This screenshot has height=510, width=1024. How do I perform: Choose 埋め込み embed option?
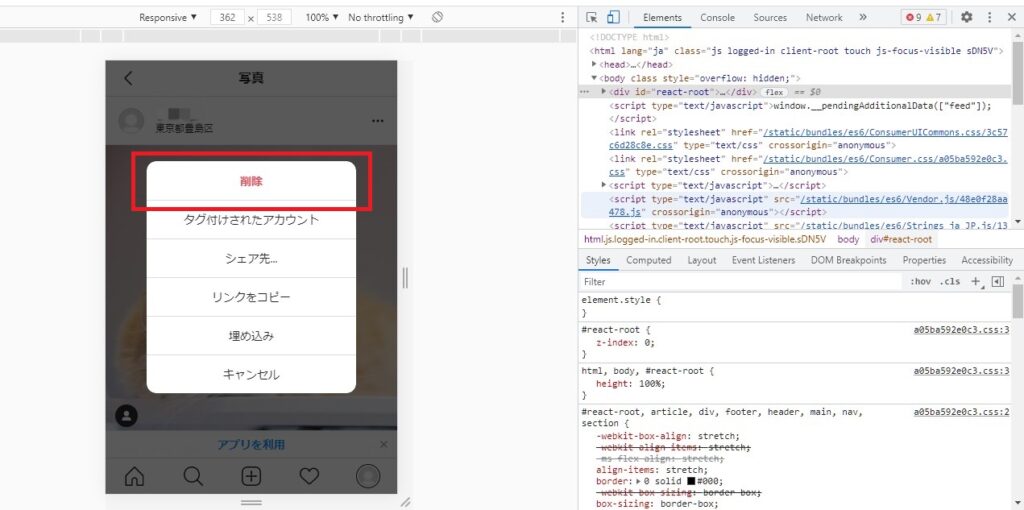(x=251, y=336)
